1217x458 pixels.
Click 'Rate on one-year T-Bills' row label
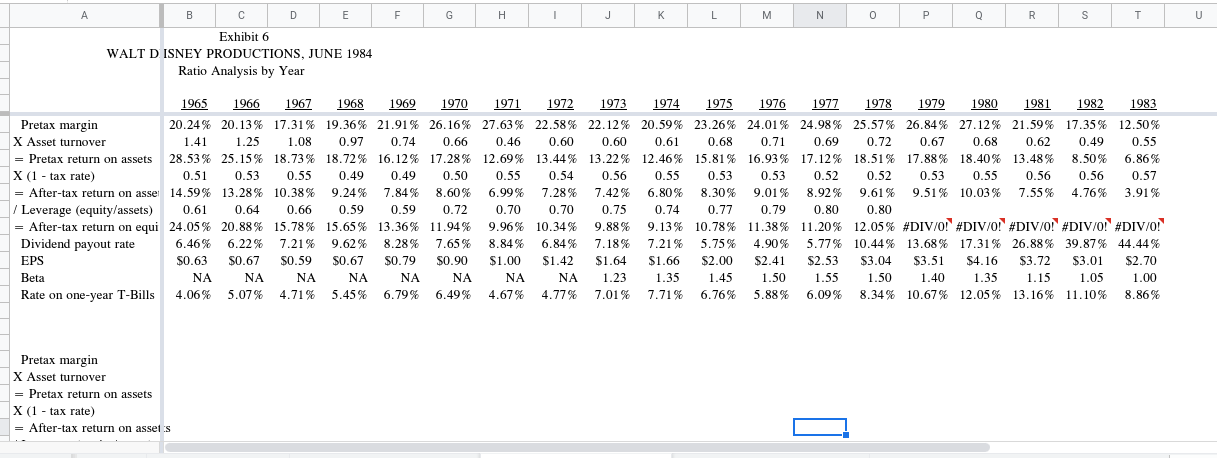[87, 295]
